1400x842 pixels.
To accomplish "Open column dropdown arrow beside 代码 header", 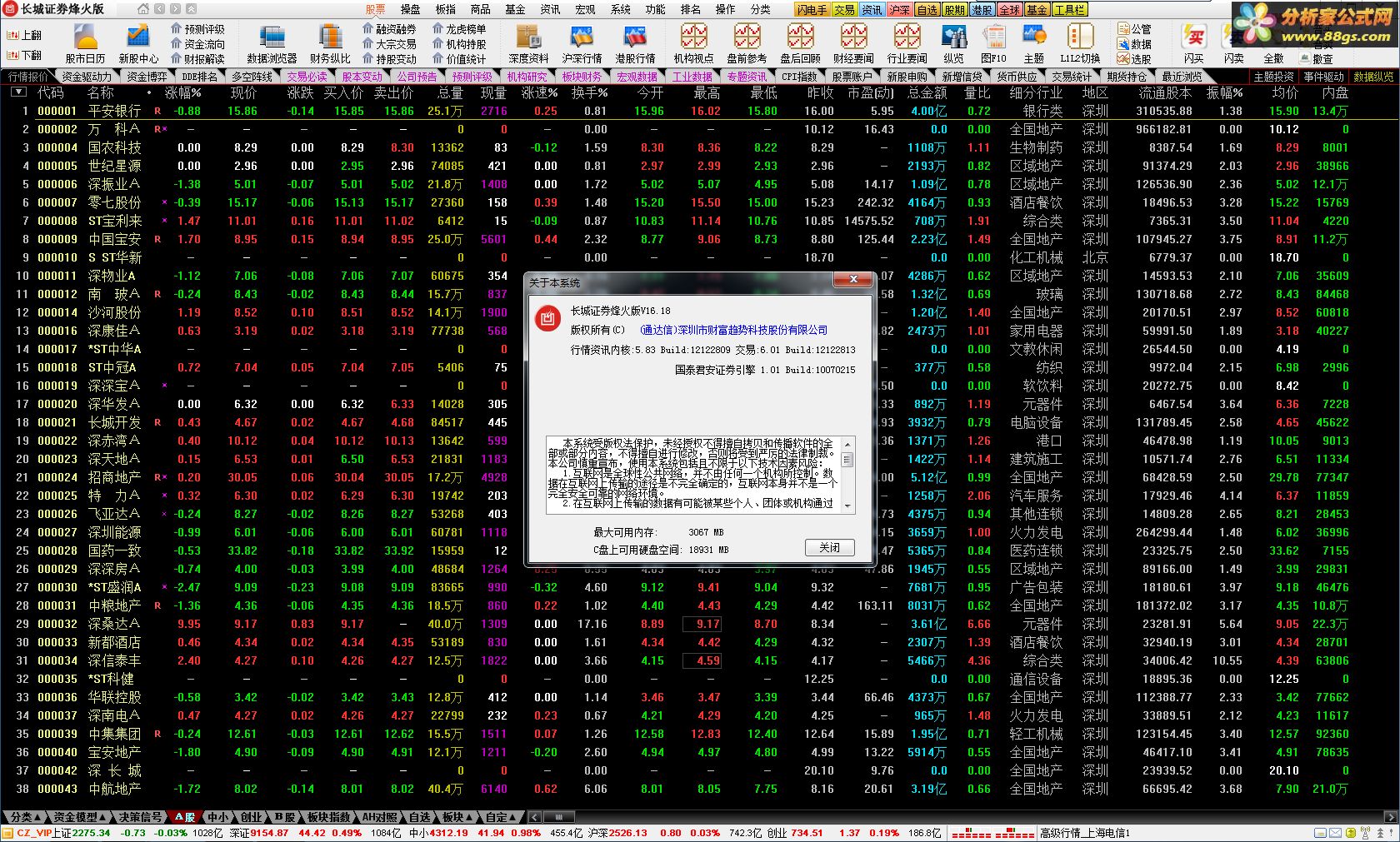I will point(18,92).
